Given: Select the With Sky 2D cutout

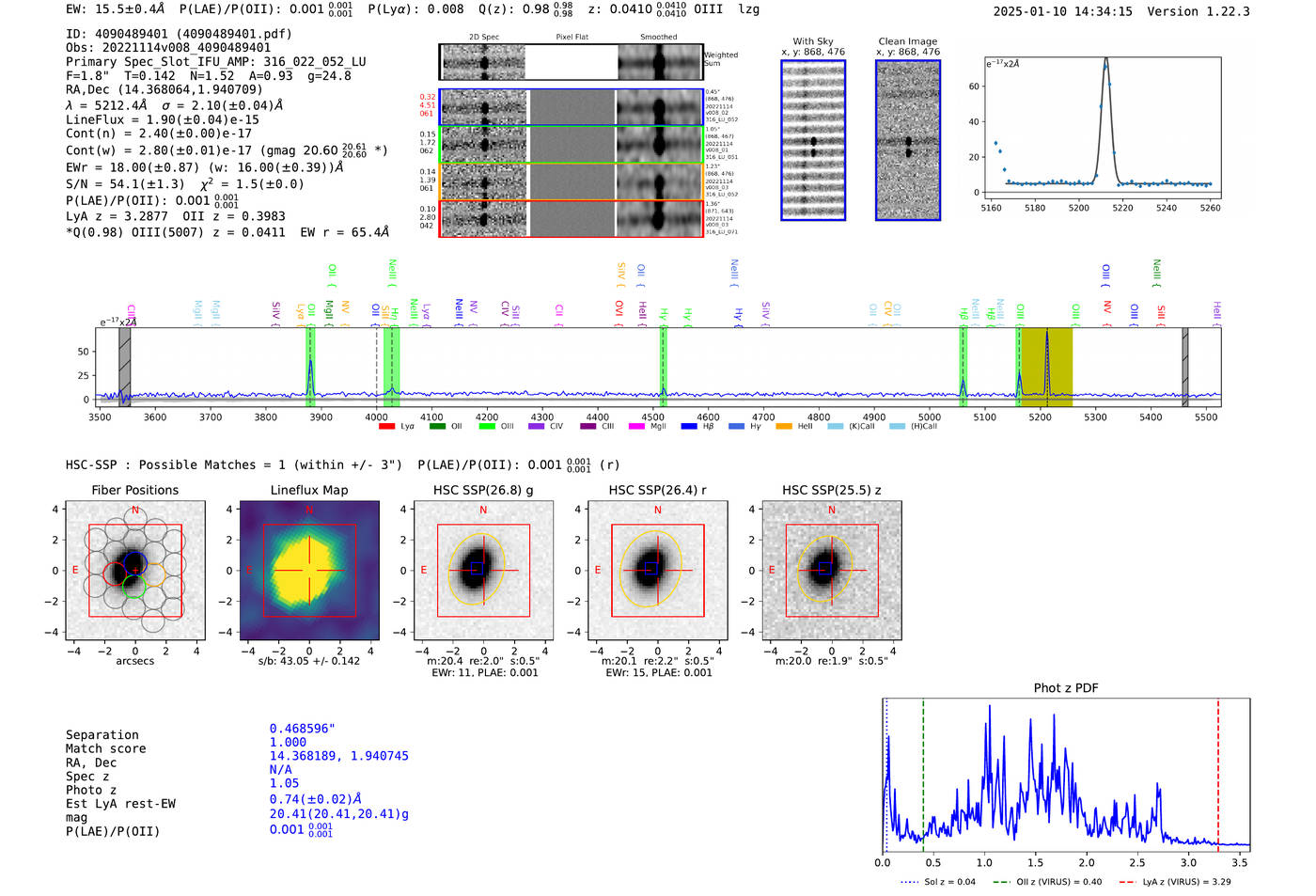Looking at the screenshot, I should [x=813, y=140].
